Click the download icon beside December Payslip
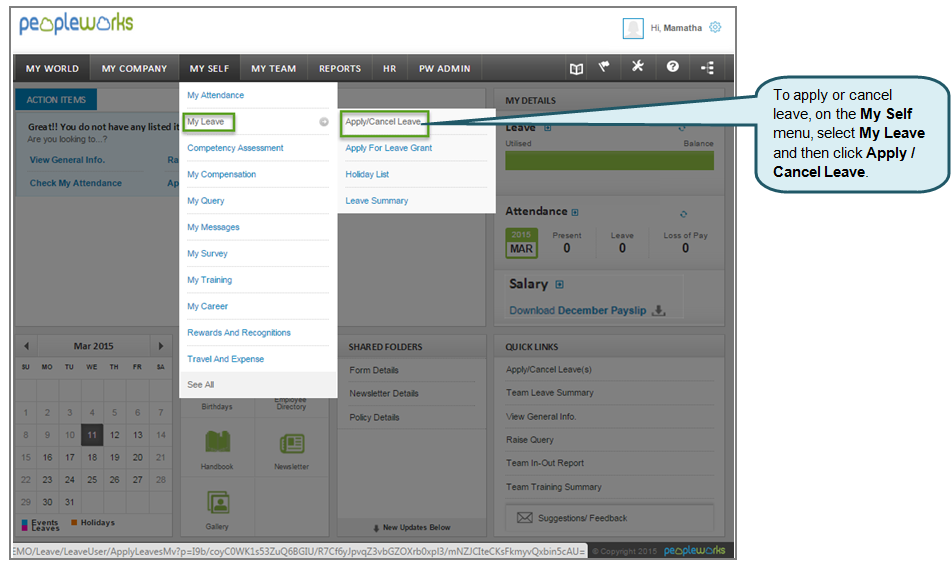Viewport: 952px width, 563px height. pyautogui.click(x=659, y=310)
